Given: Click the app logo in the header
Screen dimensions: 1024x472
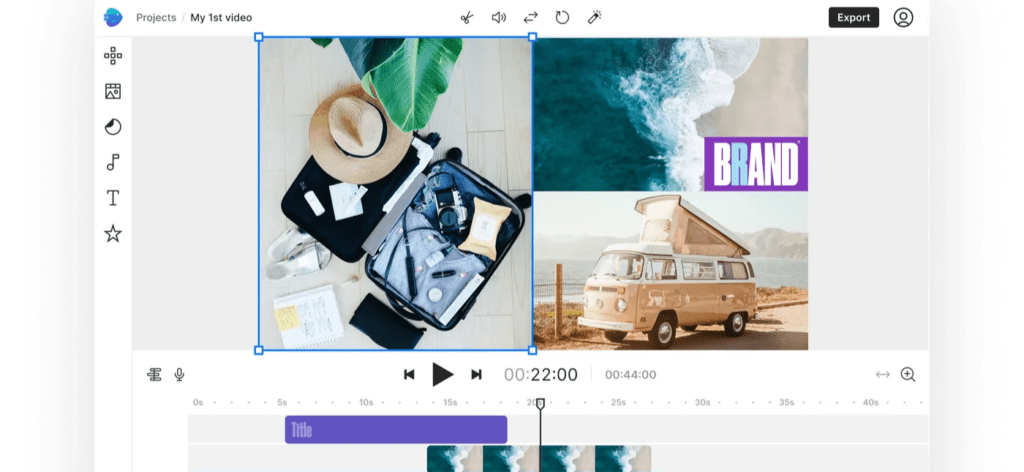Looking at the screenshot, I should coord(113,18).
